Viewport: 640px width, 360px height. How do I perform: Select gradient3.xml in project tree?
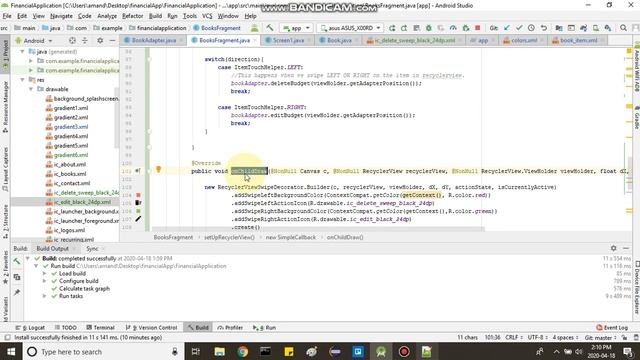click(x=71, y=127)
